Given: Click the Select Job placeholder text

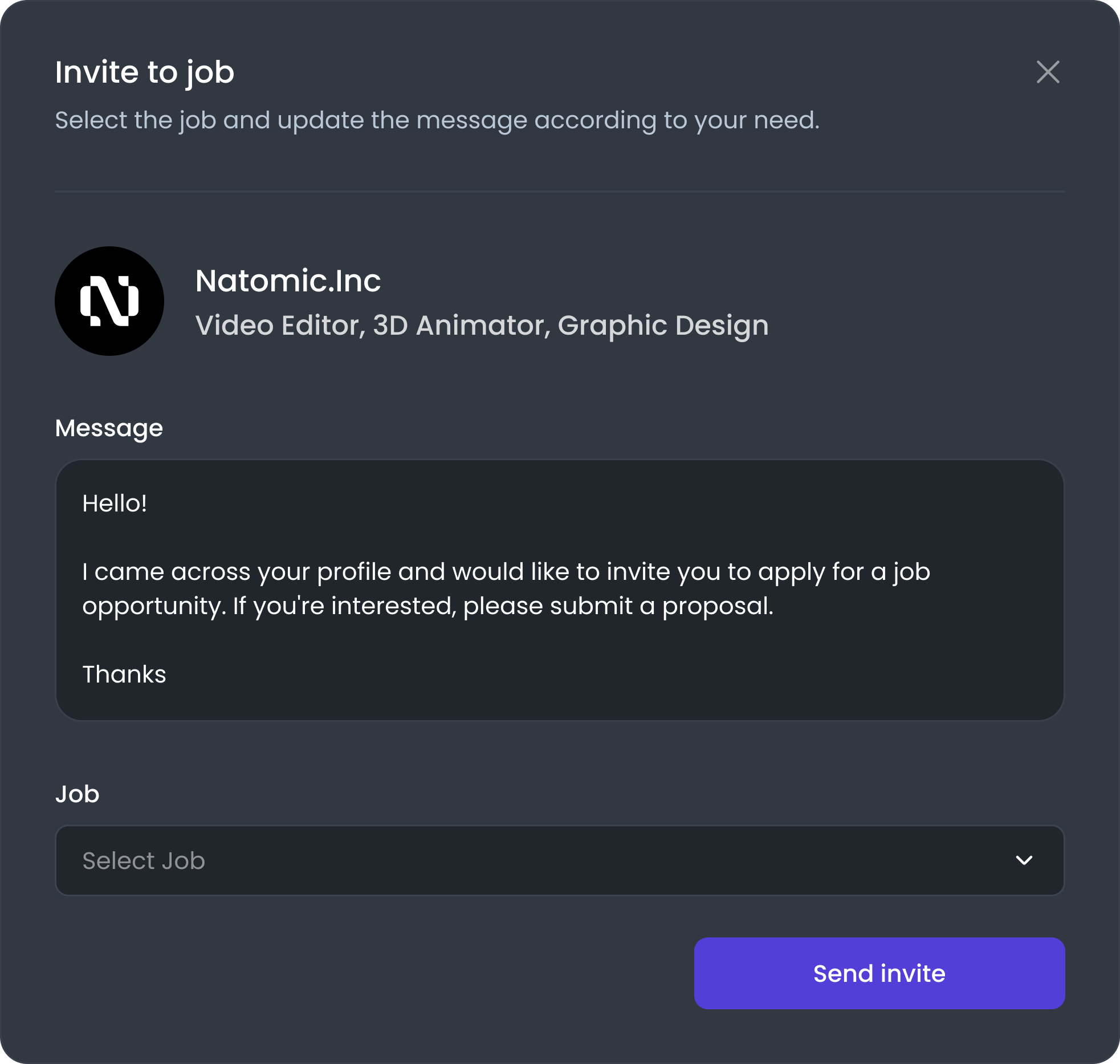Looking at the screenshot, I should tap(144, 860).
